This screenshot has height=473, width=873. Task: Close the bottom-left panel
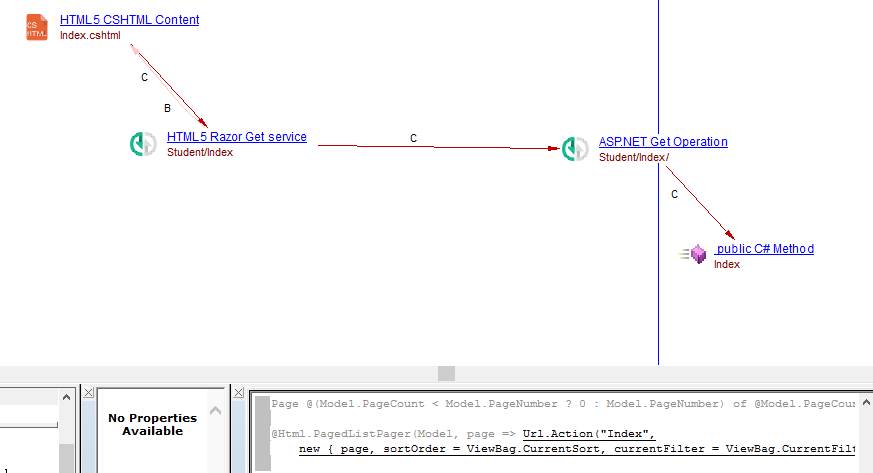point(4,393)
